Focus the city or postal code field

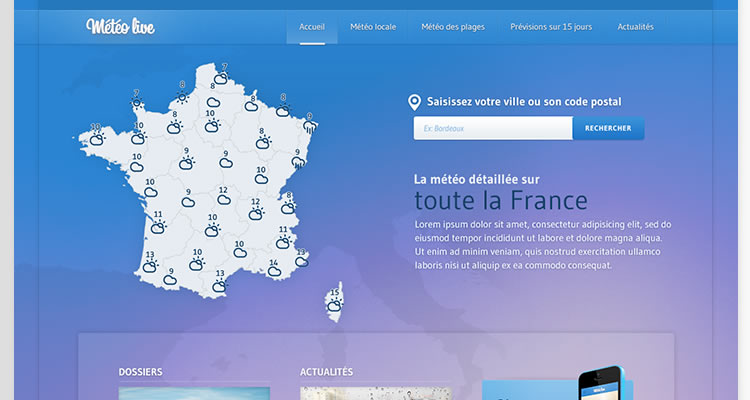point(493,129)
